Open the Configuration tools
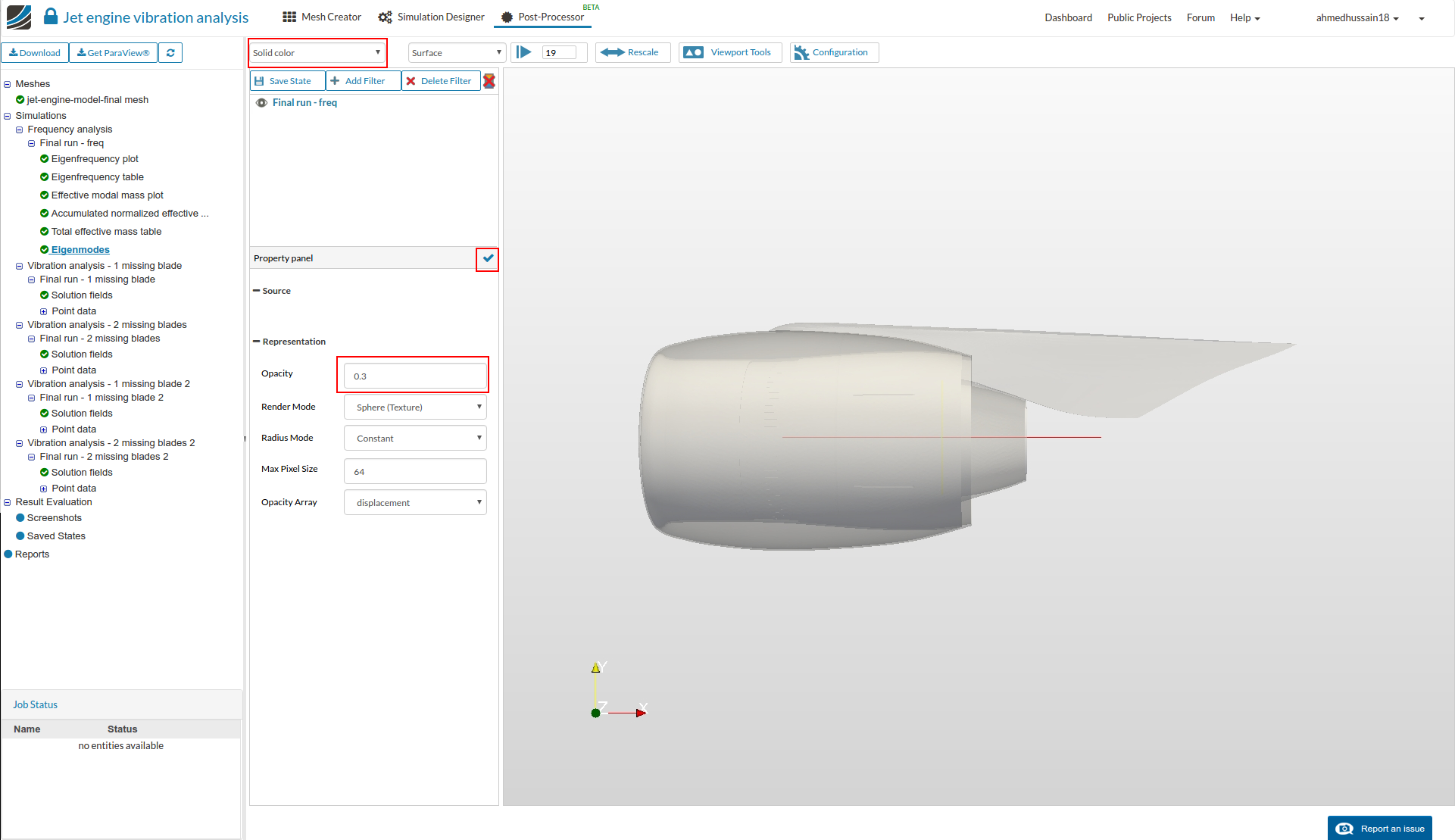This screenshot has height=840, width=1455. click(833, 52)
